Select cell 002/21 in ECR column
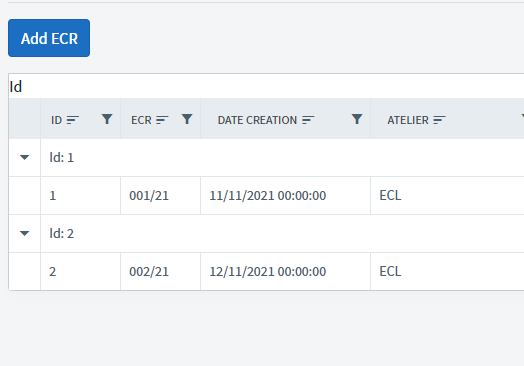This screenshot has height=366, width=524. click(x=160, y=271)
